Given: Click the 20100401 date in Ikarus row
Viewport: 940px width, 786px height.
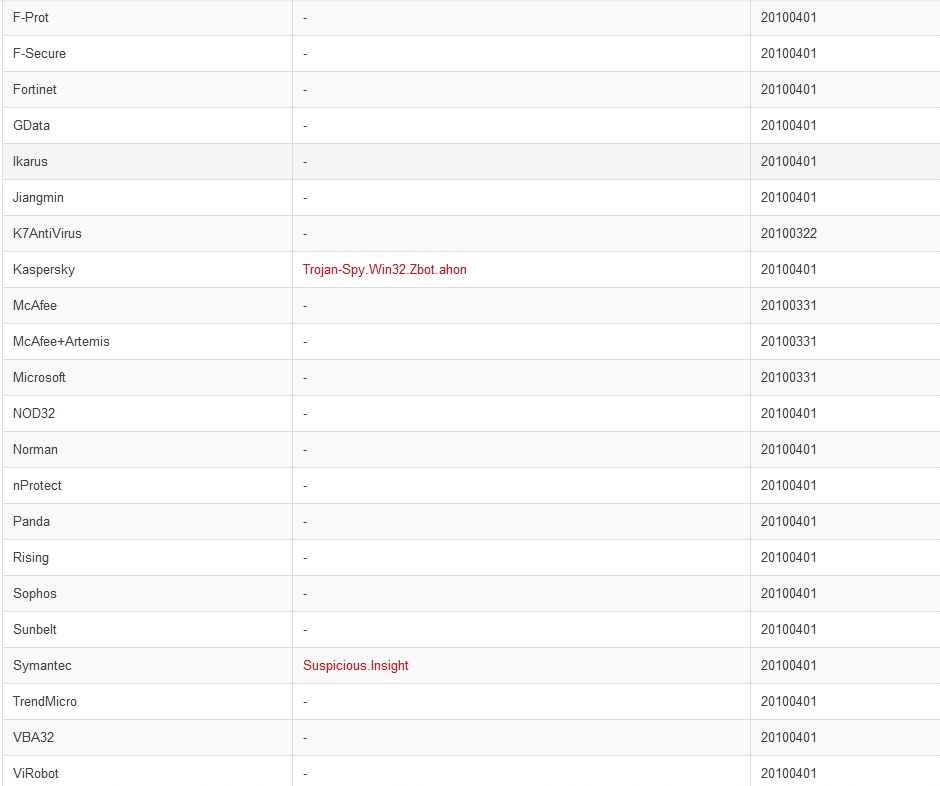Looking at the screenshot, I should [788, 161].
